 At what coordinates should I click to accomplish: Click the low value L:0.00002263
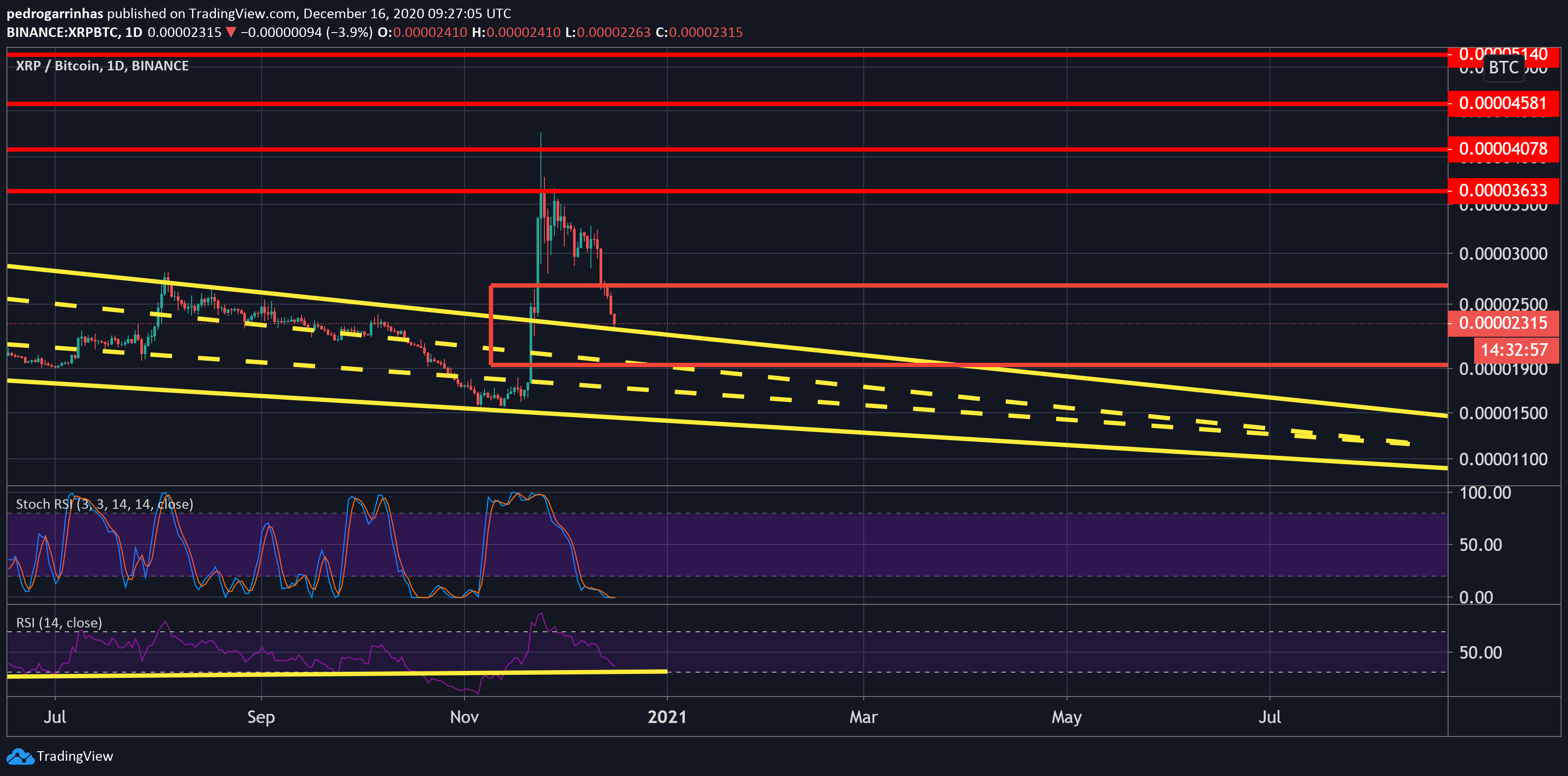(608, 32)
